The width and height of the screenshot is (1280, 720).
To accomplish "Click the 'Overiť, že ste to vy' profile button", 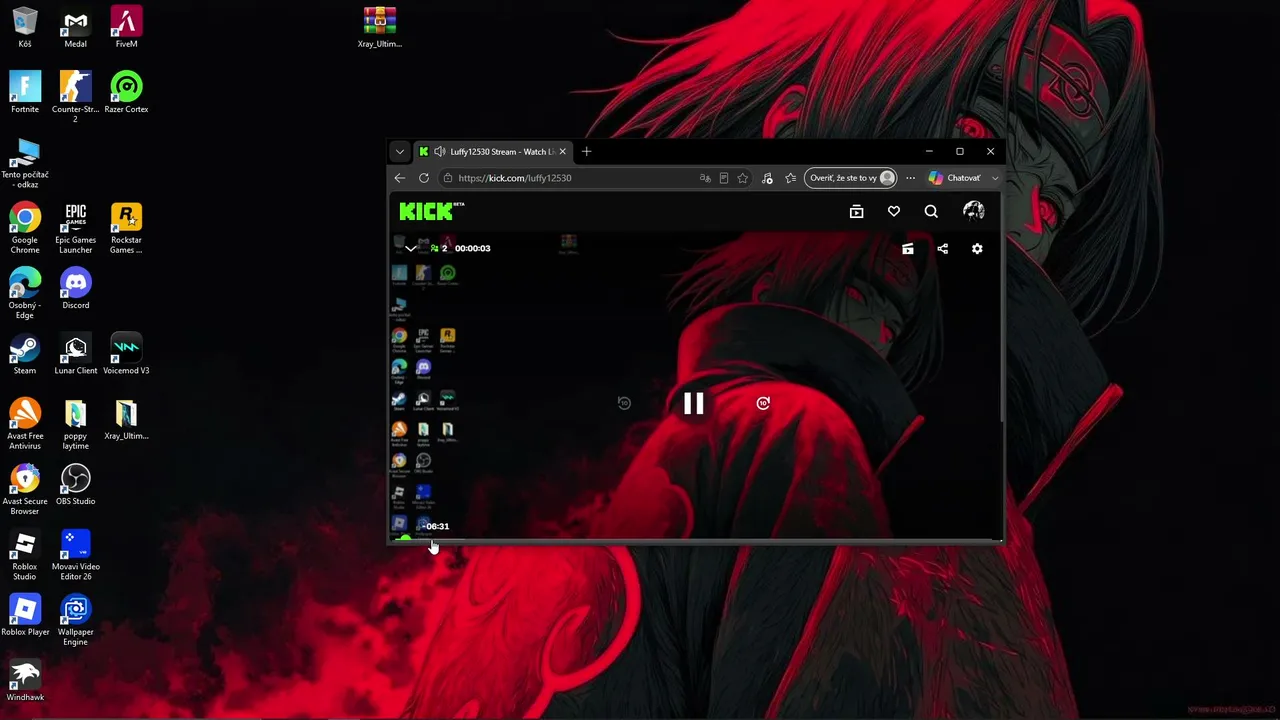I will click(x=851, y=178).
